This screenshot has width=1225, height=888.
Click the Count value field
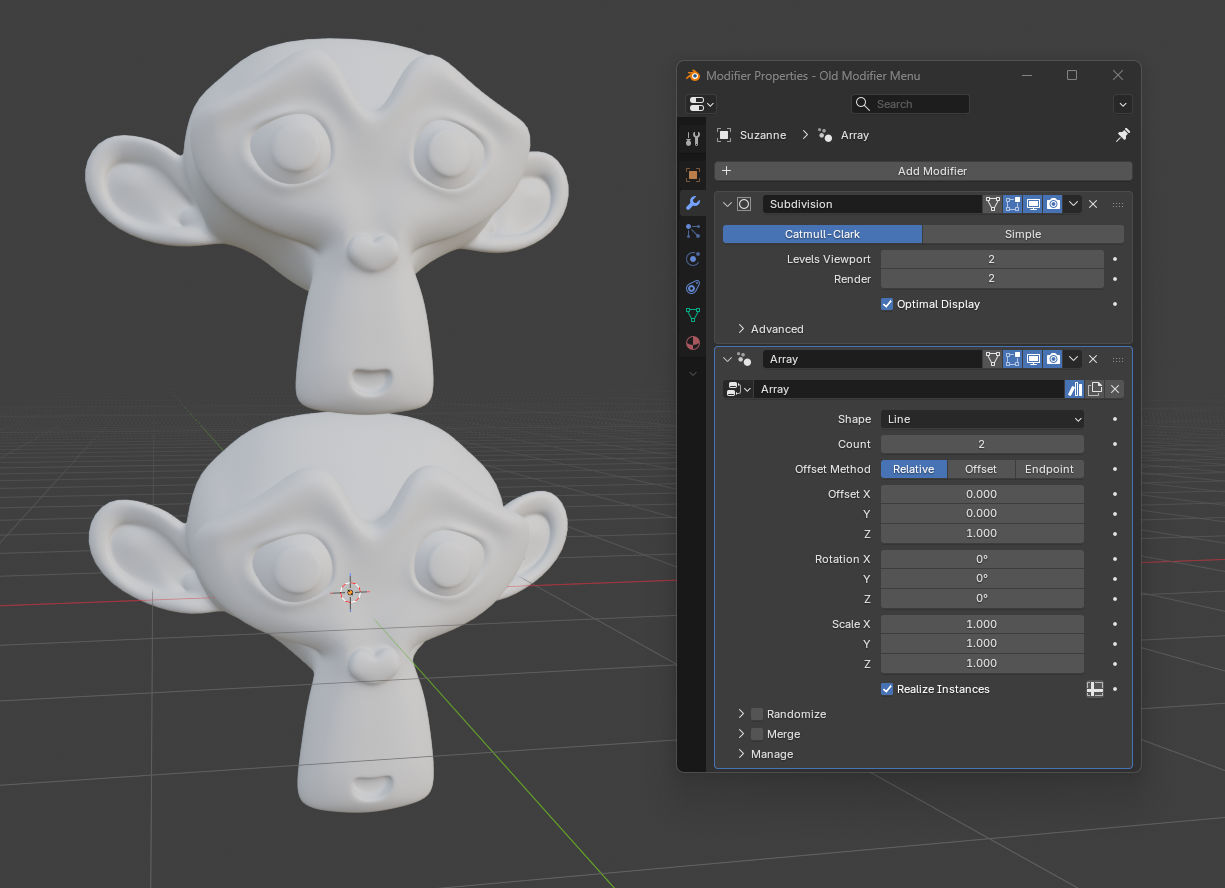tap(982, 444)
